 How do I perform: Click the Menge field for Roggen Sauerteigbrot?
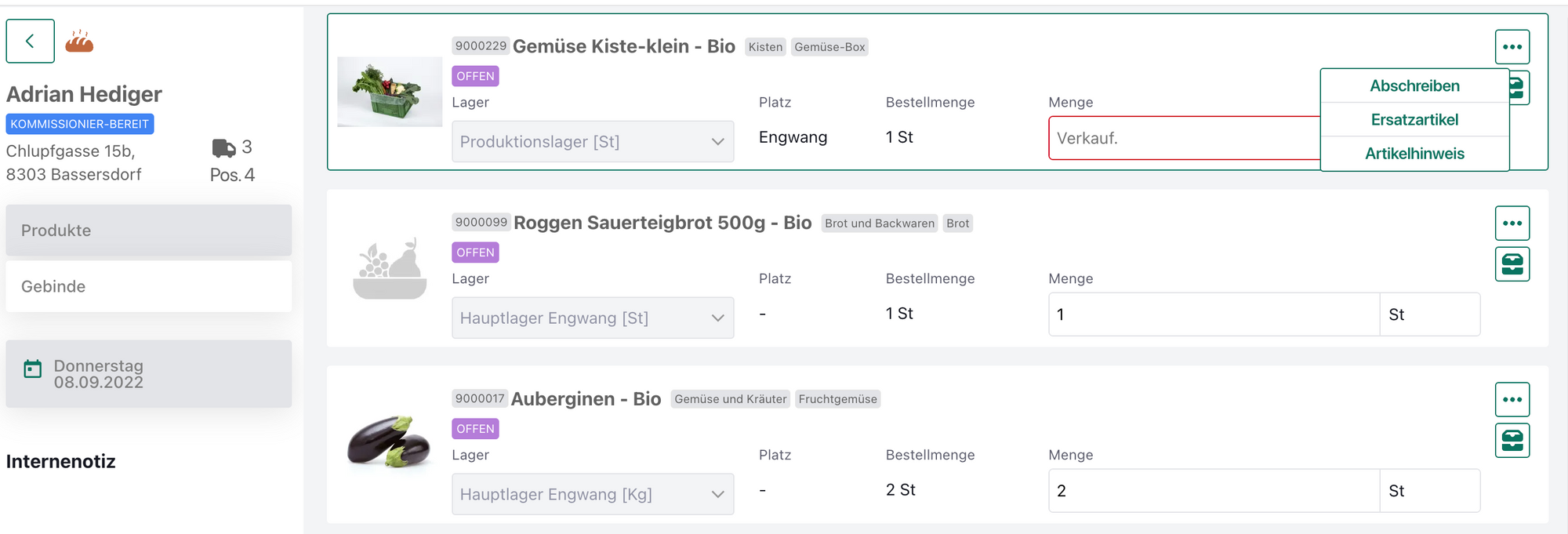[1213, 314]
